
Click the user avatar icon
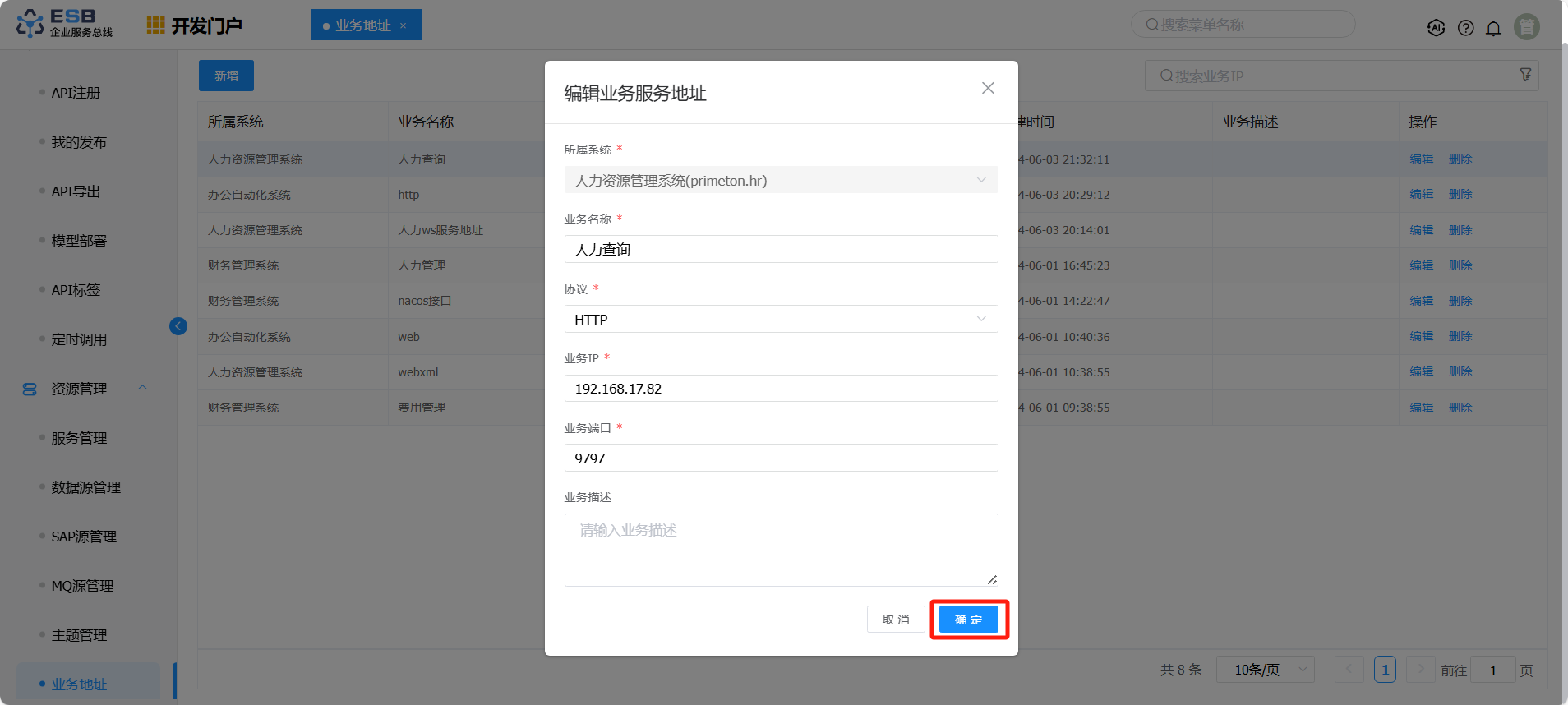point(1527,27)
